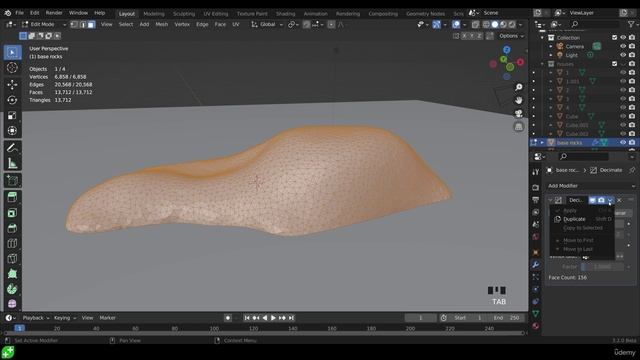The image size is (640, 360).
Task: Select the Measure tool
Action: coord(12,163)
